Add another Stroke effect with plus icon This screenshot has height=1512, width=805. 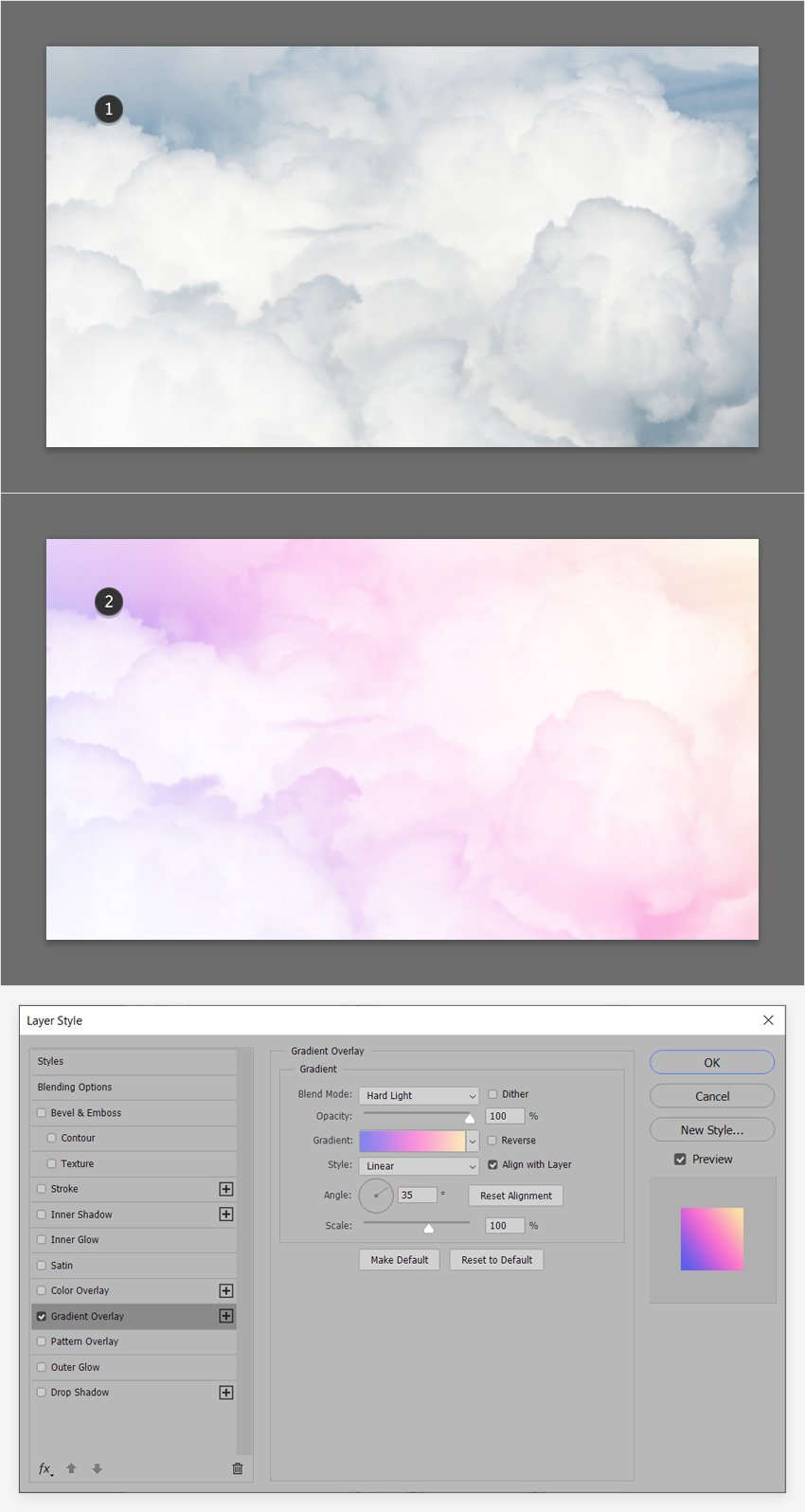[226, 1189]
